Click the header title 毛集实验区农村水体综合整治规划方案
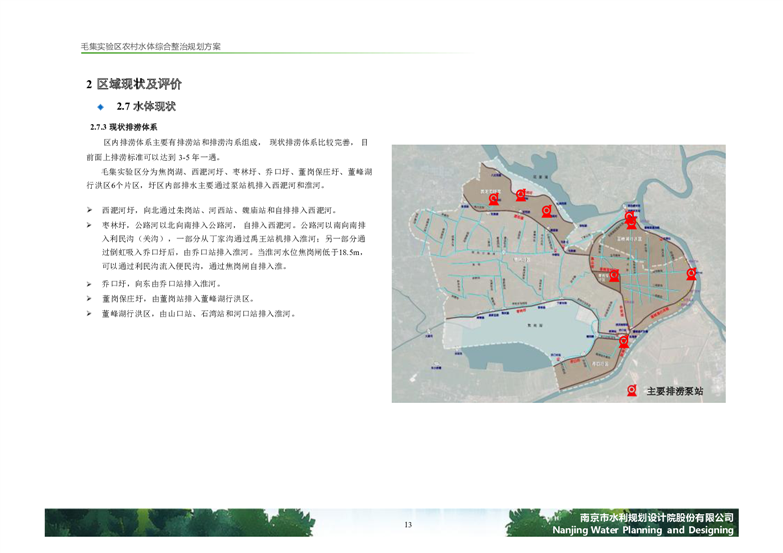 click(x=150, y=47)
